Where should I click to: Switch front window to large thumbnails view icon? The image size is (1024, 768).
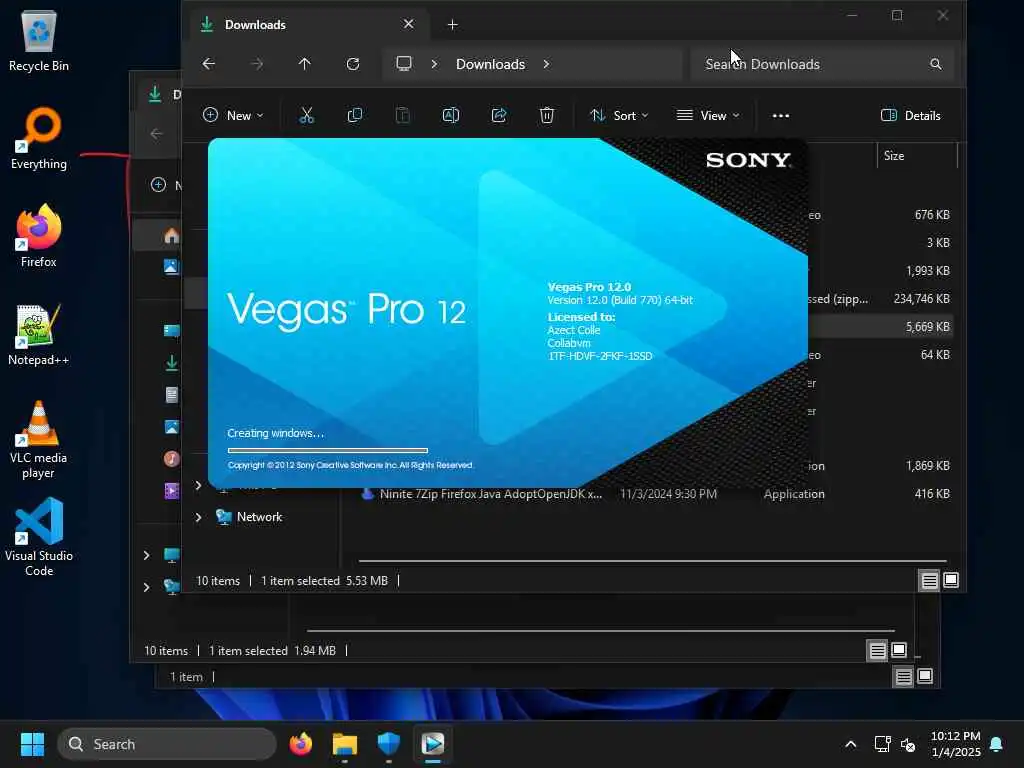pos(951,580)
